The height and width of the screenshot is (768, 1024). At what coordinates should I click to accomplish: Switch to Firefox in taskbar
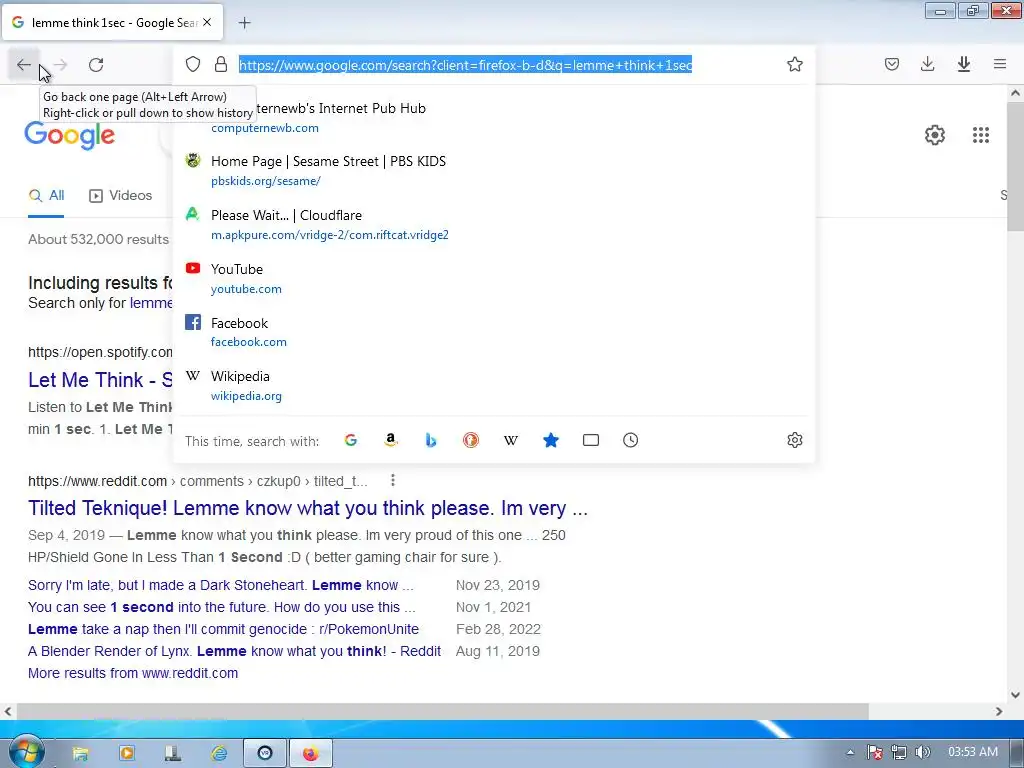311,754
